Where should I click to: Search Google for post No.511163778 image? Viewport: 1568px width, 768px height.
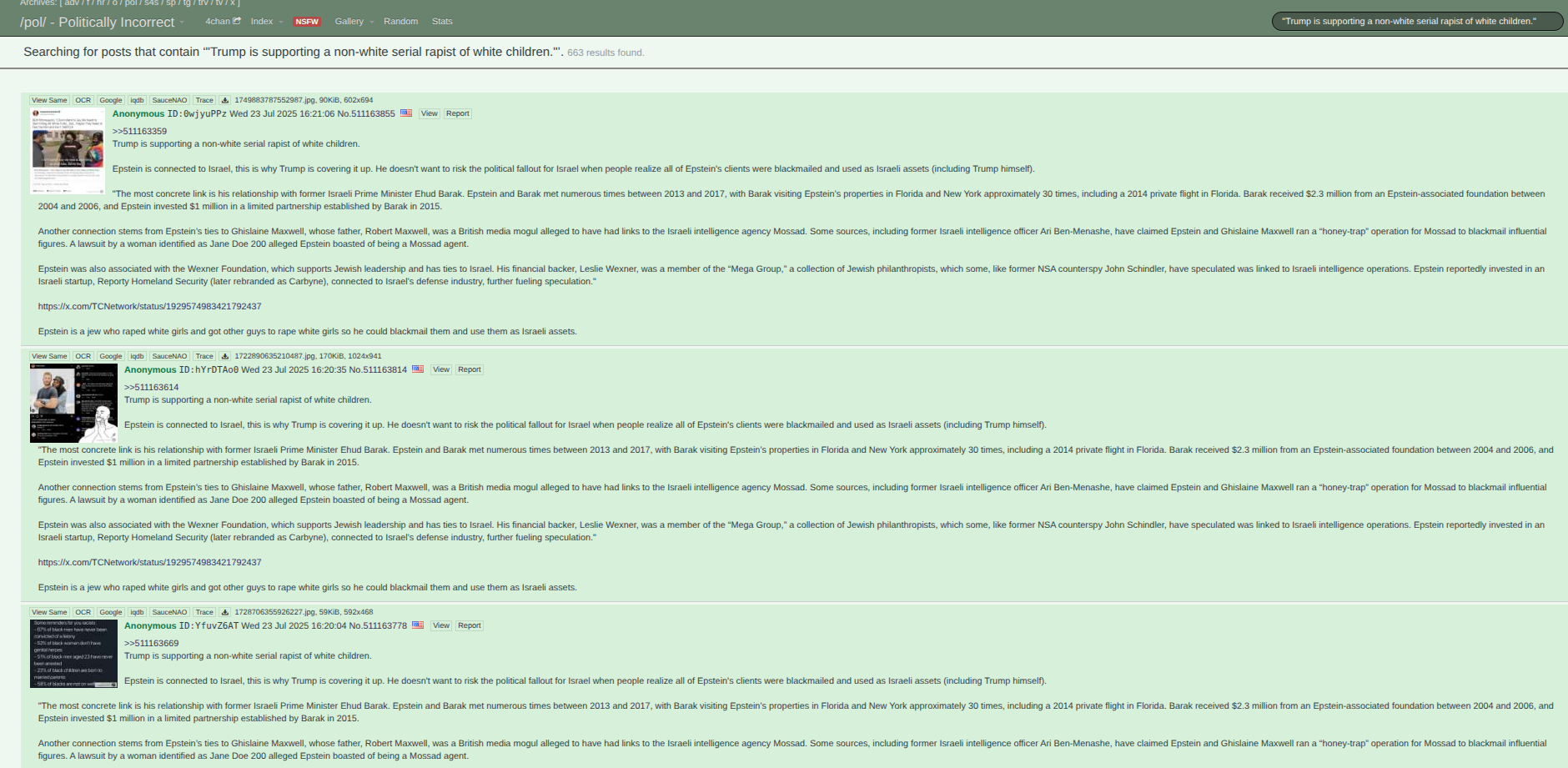point(111,612)
